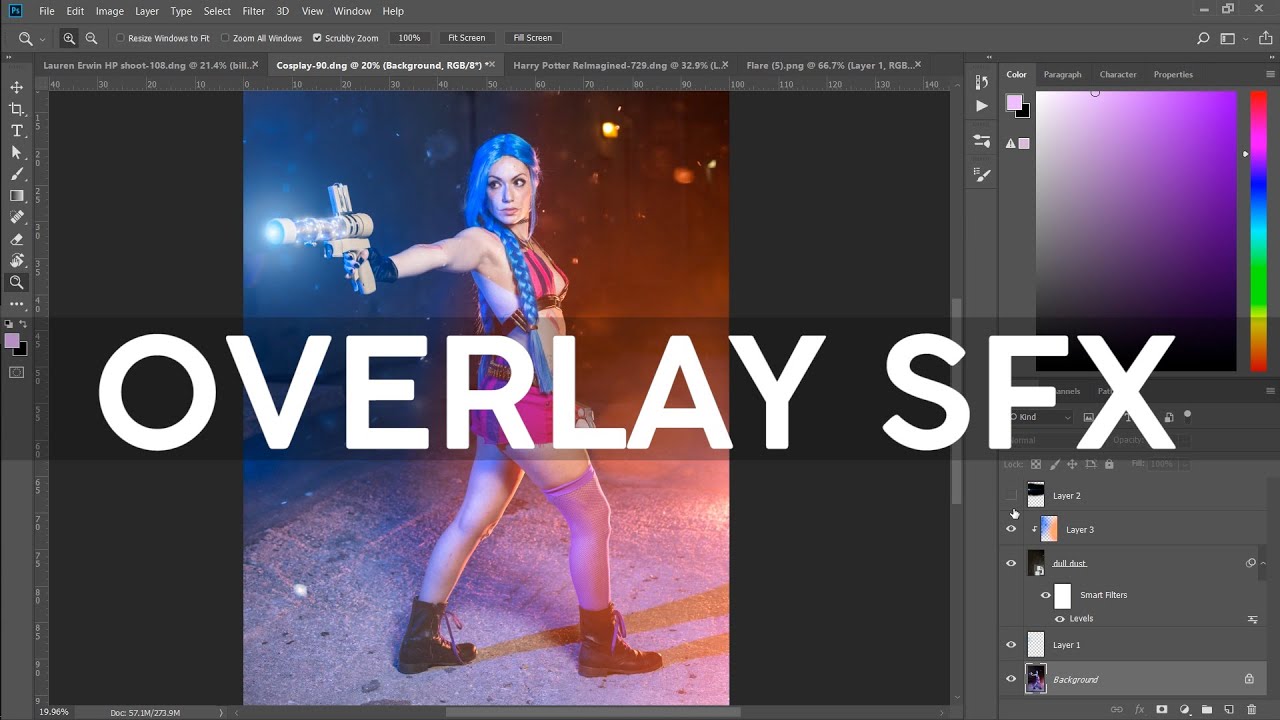
Task: Select the Crop tool
Action: (16, 109)
